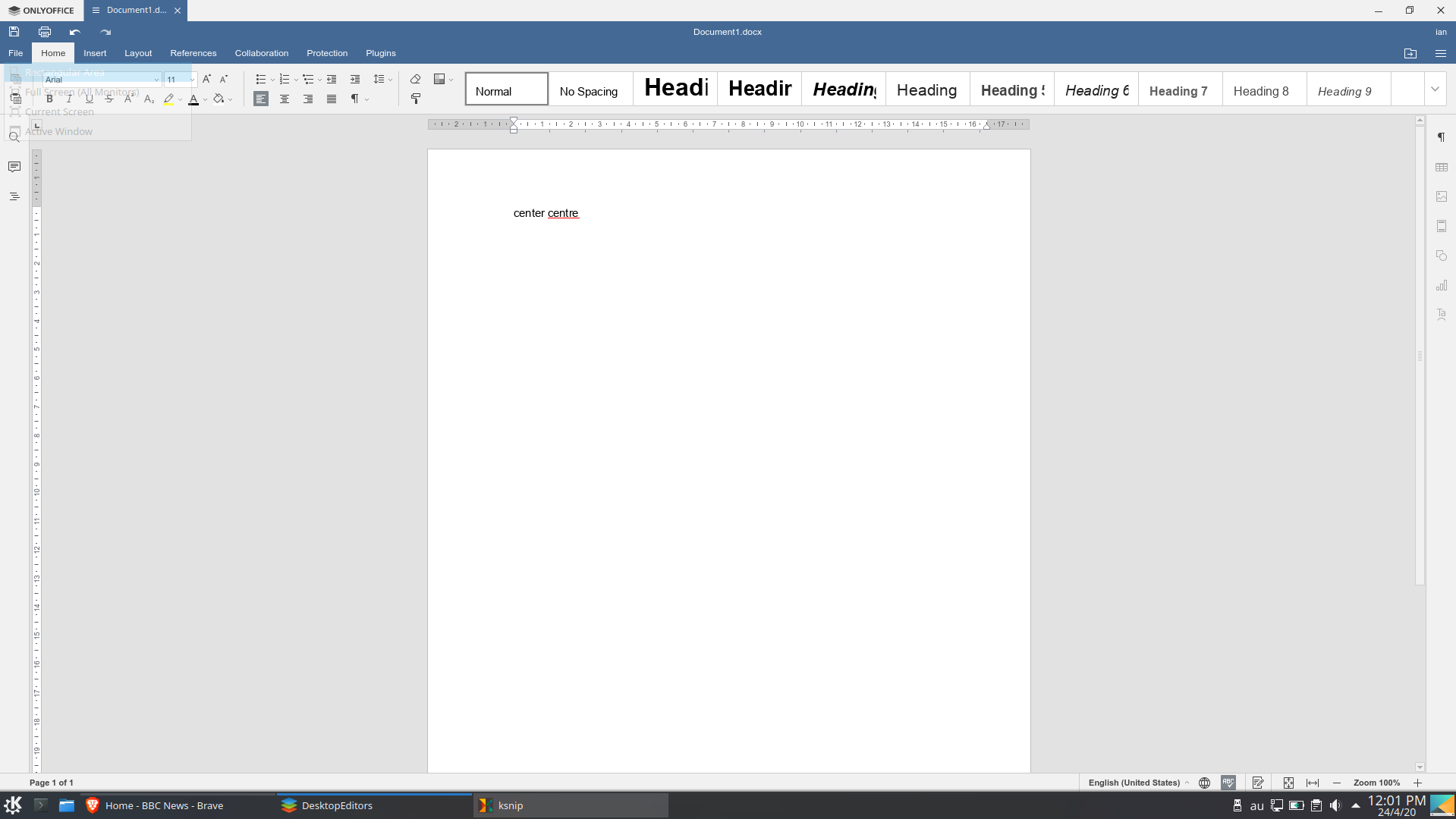Open the font name dropdown
1456x819 pixels.
click(156, 79)
